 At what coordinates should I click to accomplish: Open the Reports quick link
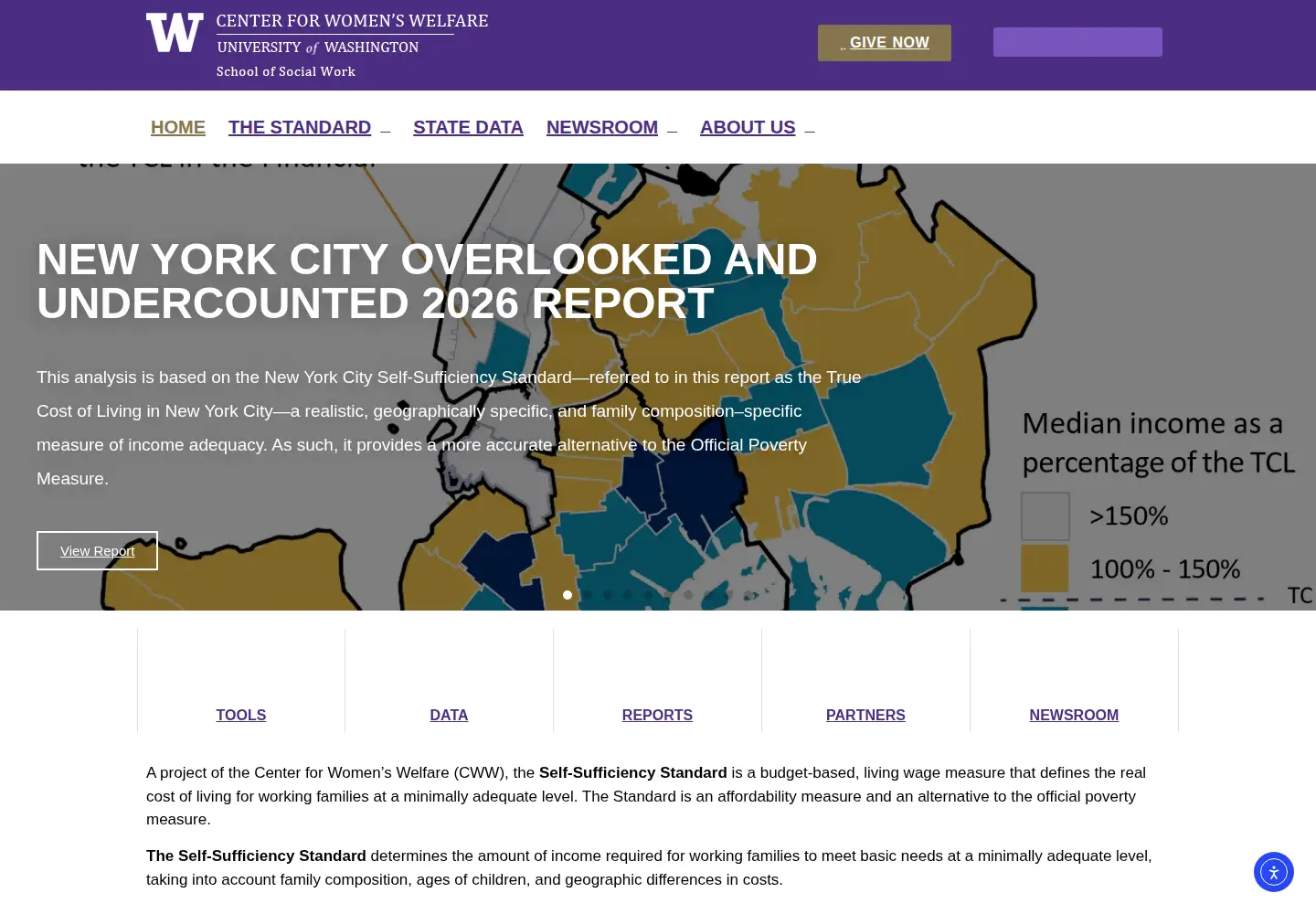click(x=657, y=715)
